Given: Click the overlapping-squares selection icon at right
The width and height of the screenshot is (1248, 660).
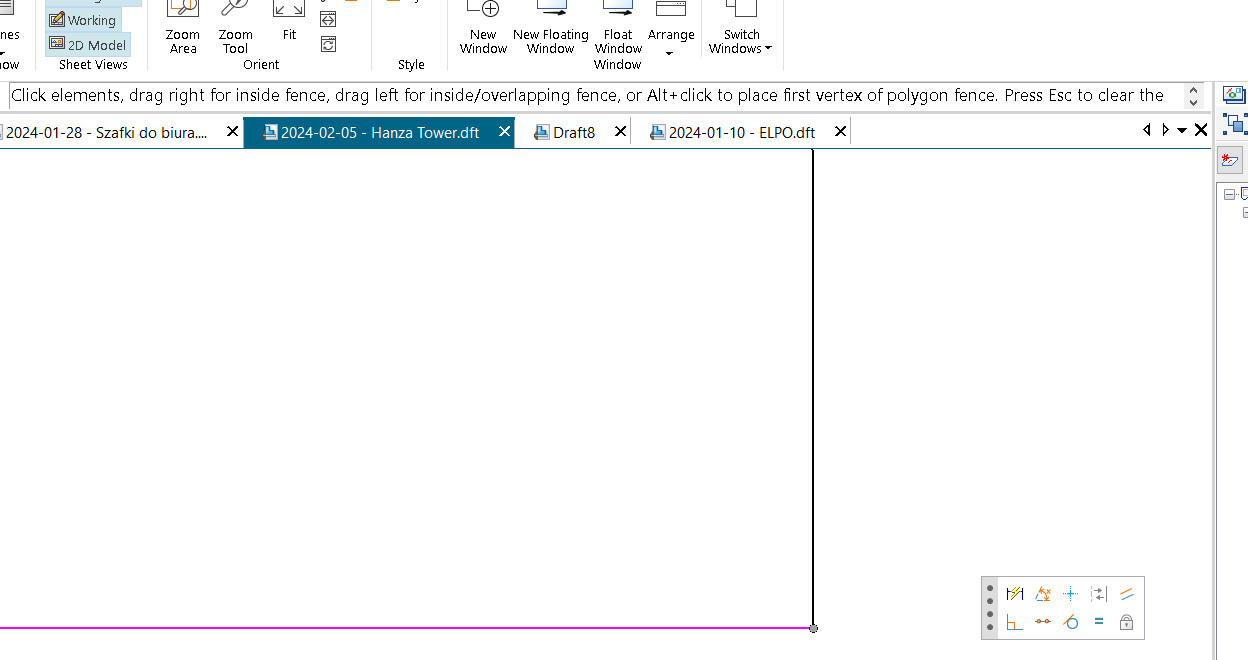Looking at the screenshot, I should click(1235, 124).
